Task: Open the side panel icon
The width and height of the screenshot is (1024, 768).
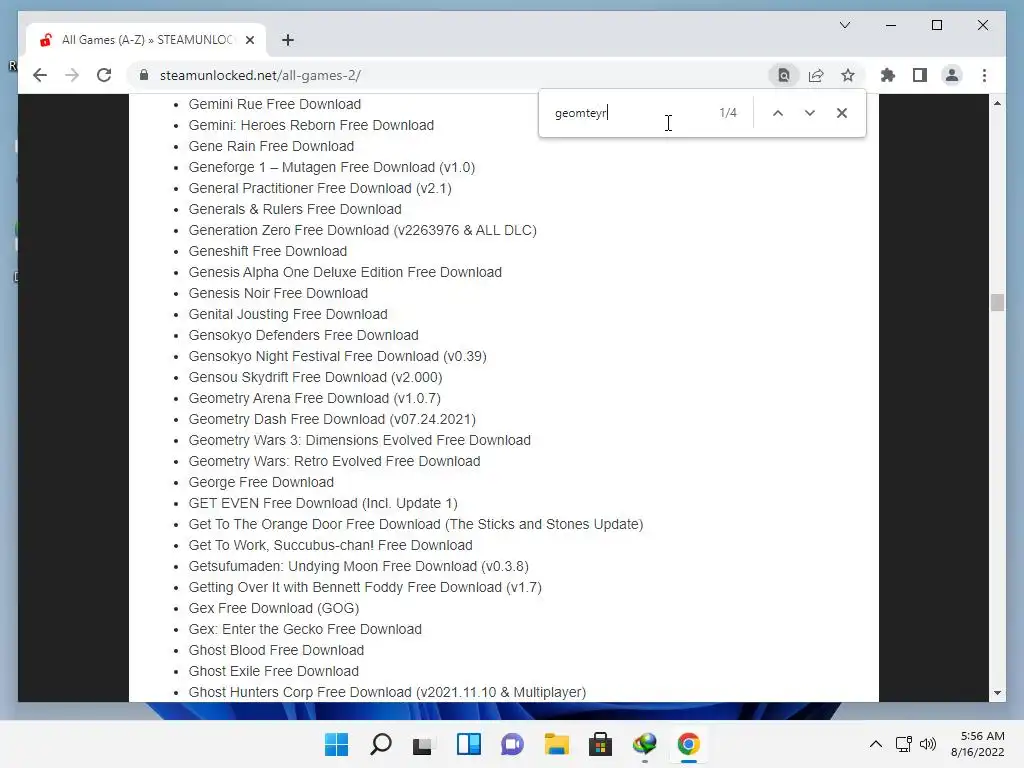Action: (920, 75)
